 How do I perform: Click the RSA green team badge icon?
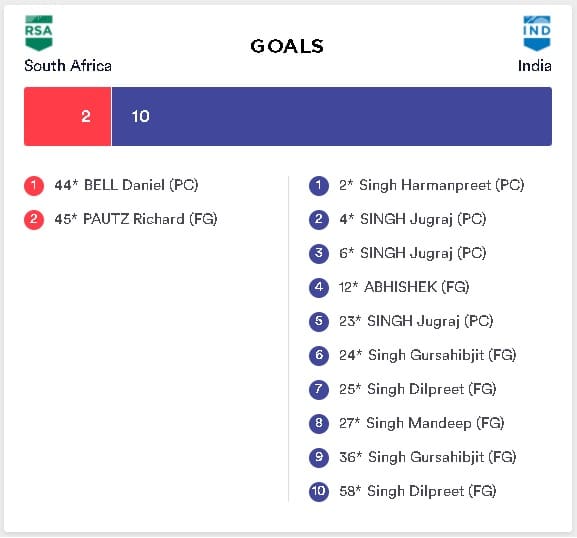(39, 33)
